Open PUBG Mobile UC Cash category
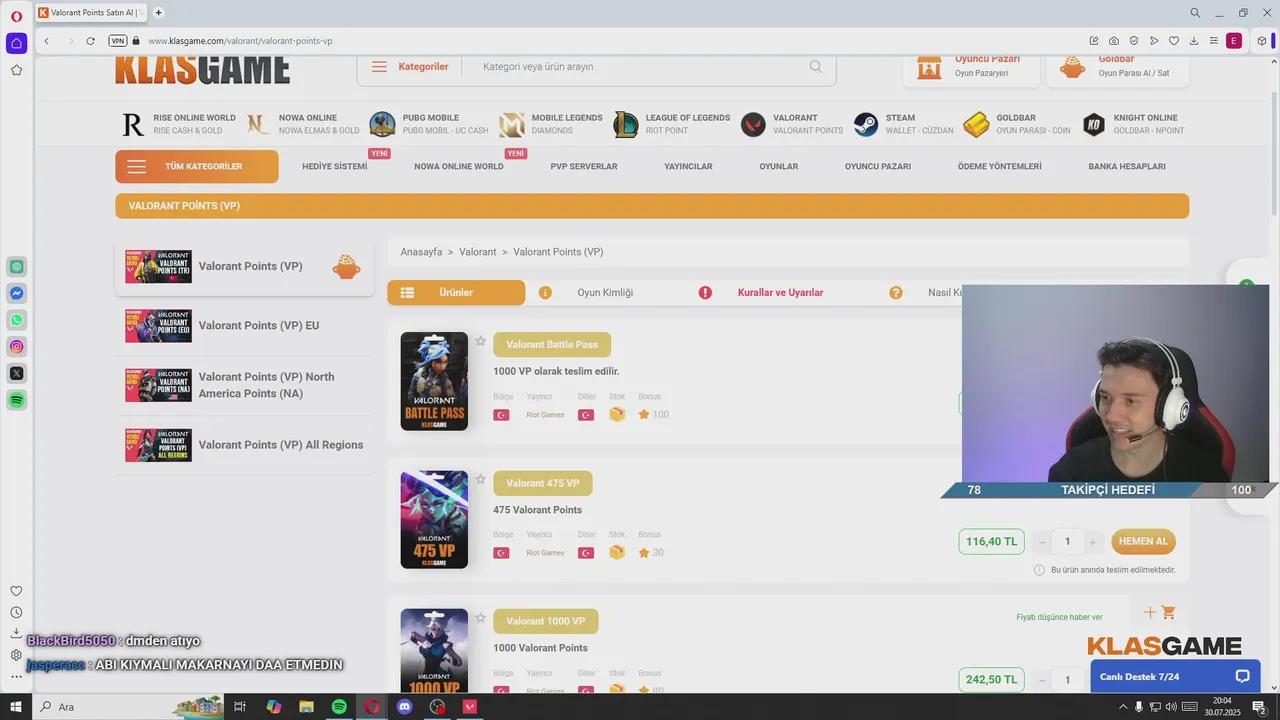The height and width of the screenshot is (720, 1280). 429,124
